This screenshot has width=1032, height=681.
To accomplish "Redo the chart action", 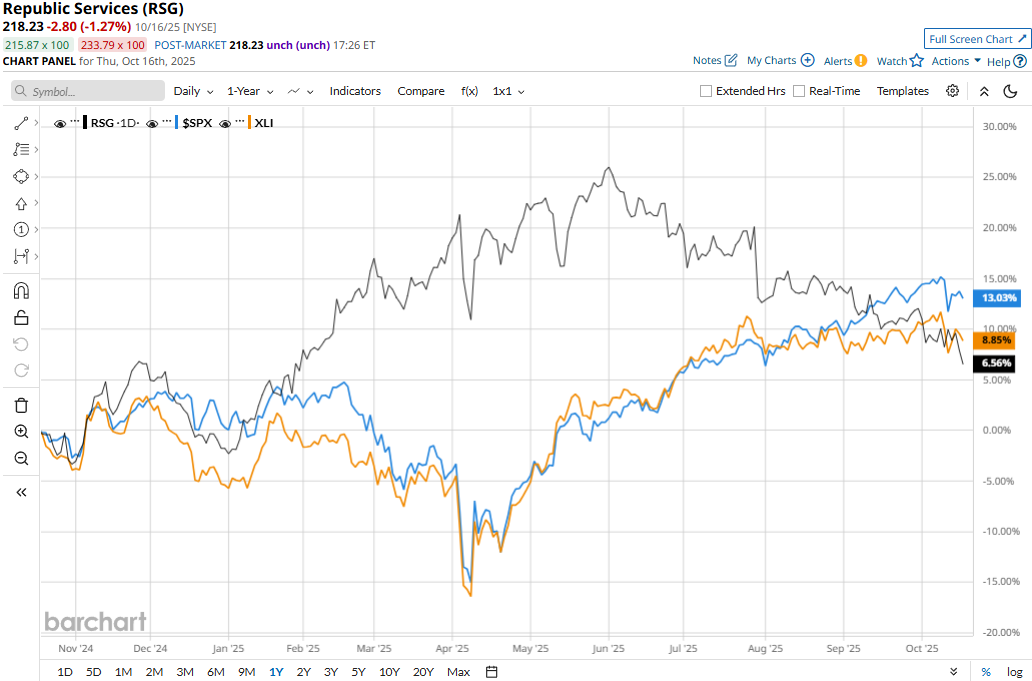I will pyautogui.click(x=21, y=370).
